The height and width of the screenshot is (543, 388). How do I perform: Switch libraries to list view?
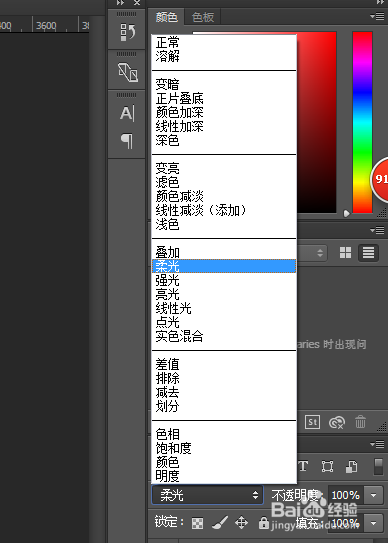(368, 252)
